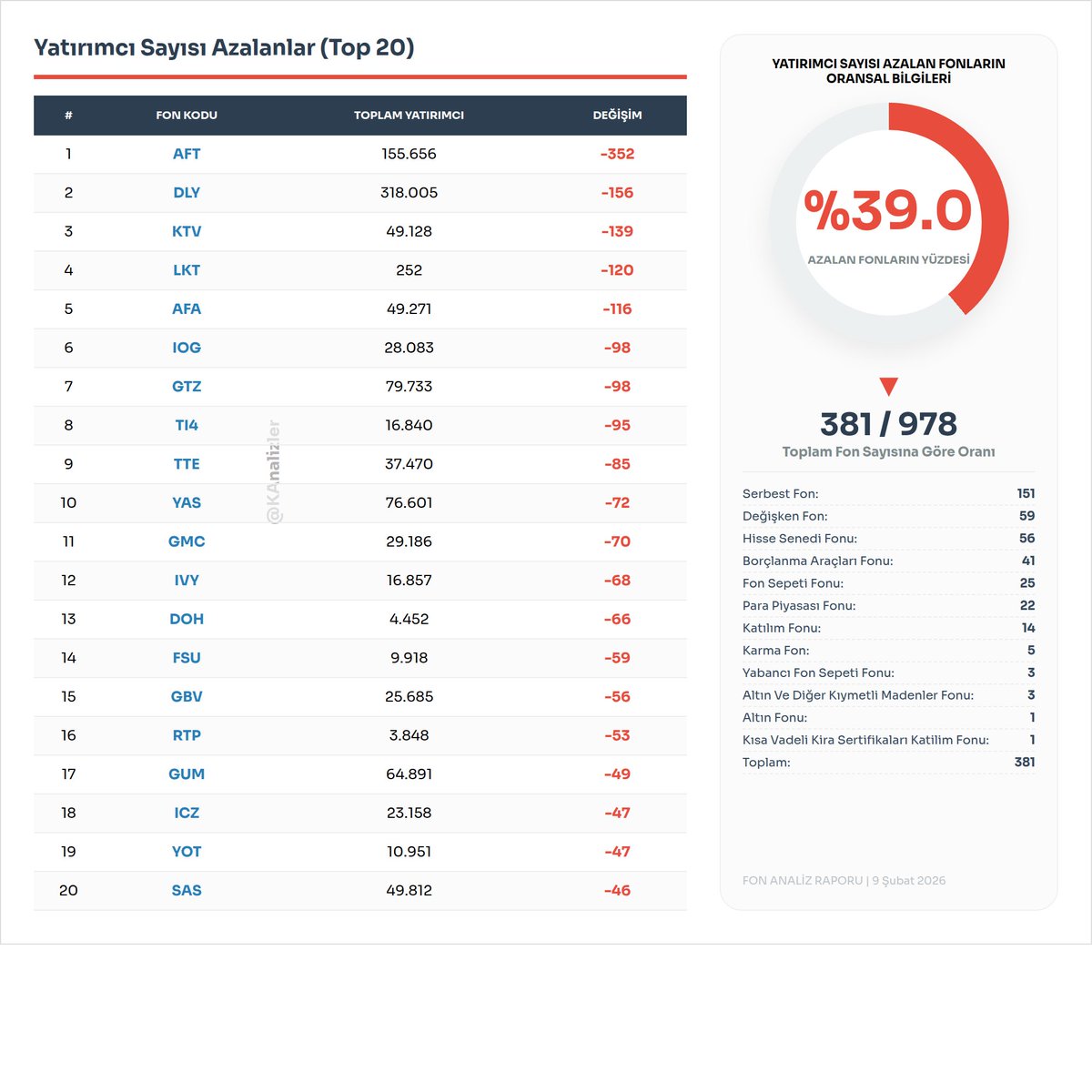This screenshot has height=1092, width=1092.
Task: Click the Toplam Fon Sayısına Göre Oranı label
Action: click(x=889, y=451)
